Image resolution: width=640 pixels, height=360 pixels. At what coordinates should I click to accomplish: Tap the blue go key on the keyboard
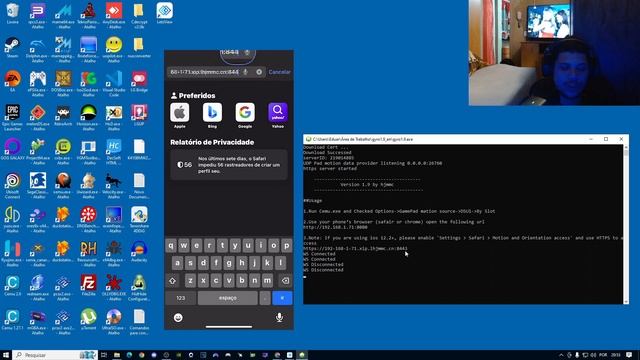tap(282, 298)
